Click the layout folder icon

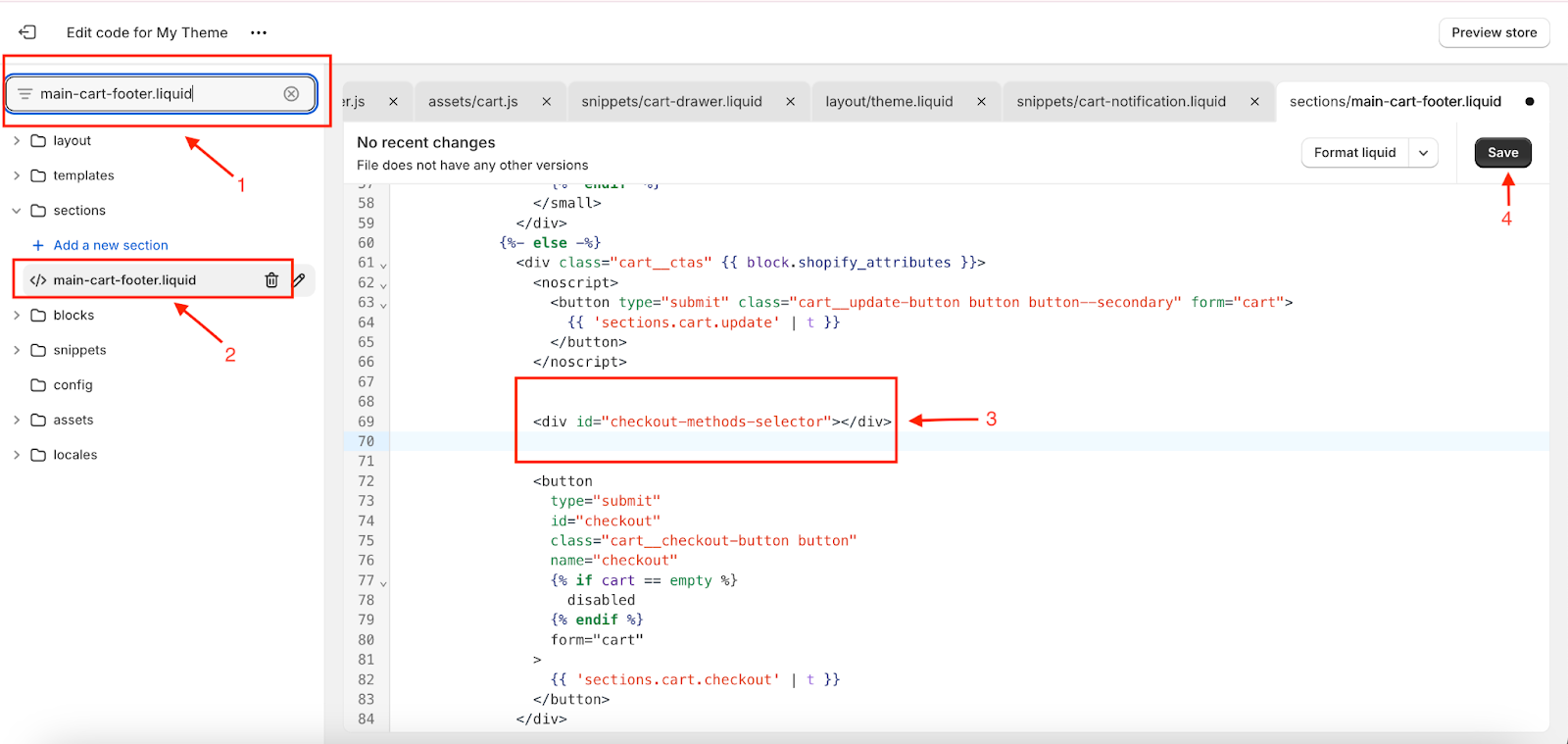pos(38,141)
